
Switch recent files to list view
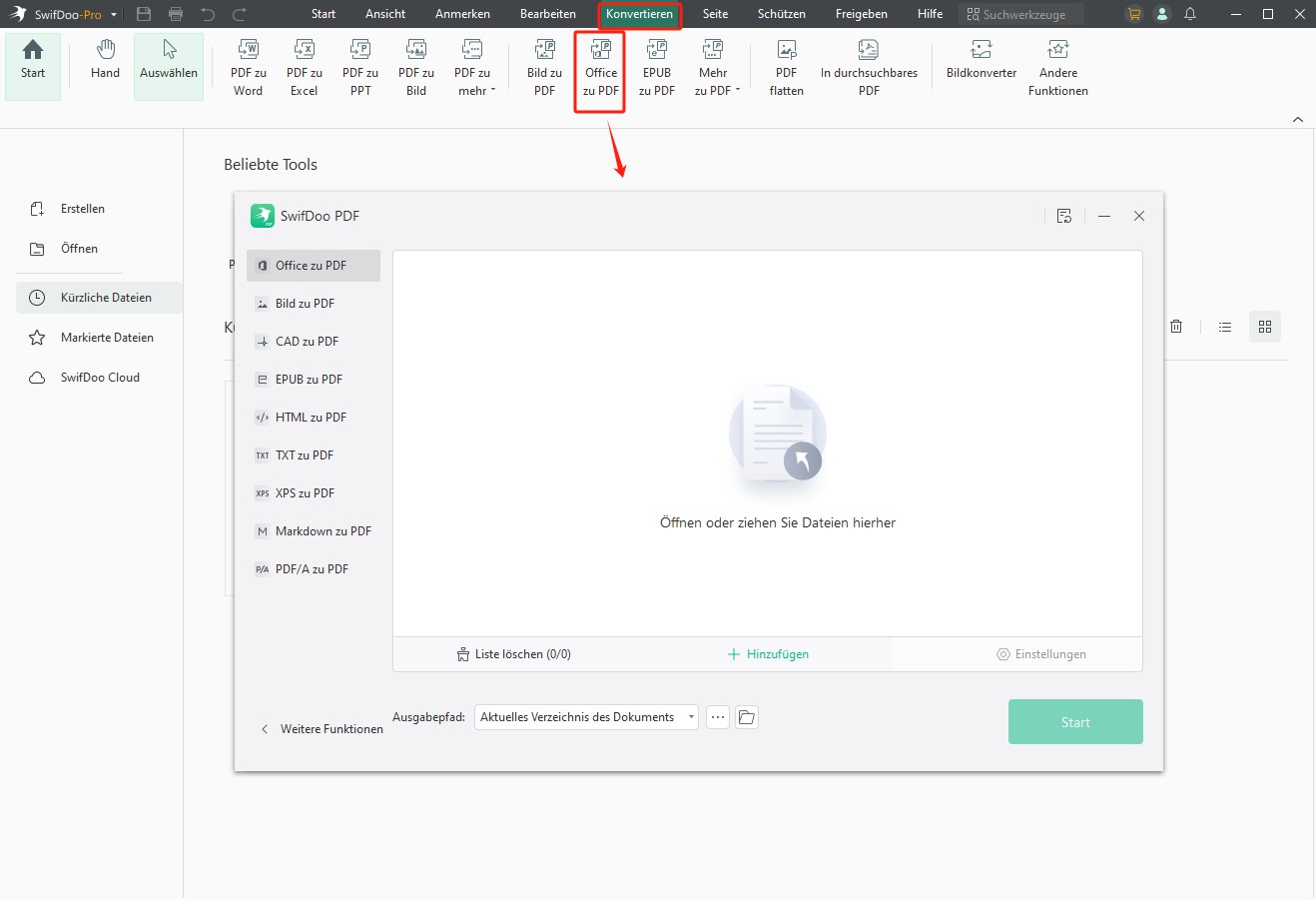point(1225,327)
